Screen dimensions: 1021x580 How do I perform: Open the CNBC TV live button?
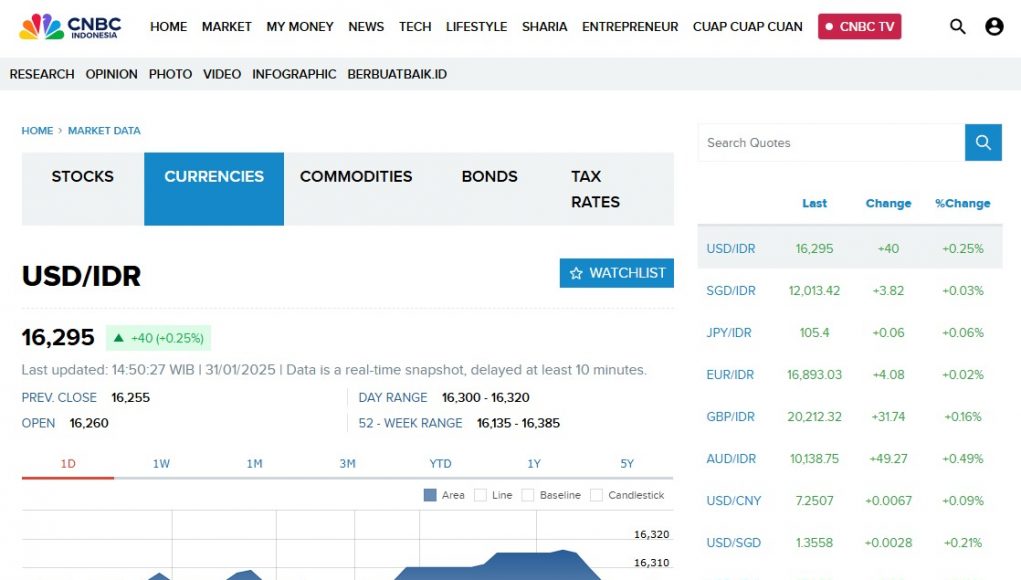tap(859, 27)
